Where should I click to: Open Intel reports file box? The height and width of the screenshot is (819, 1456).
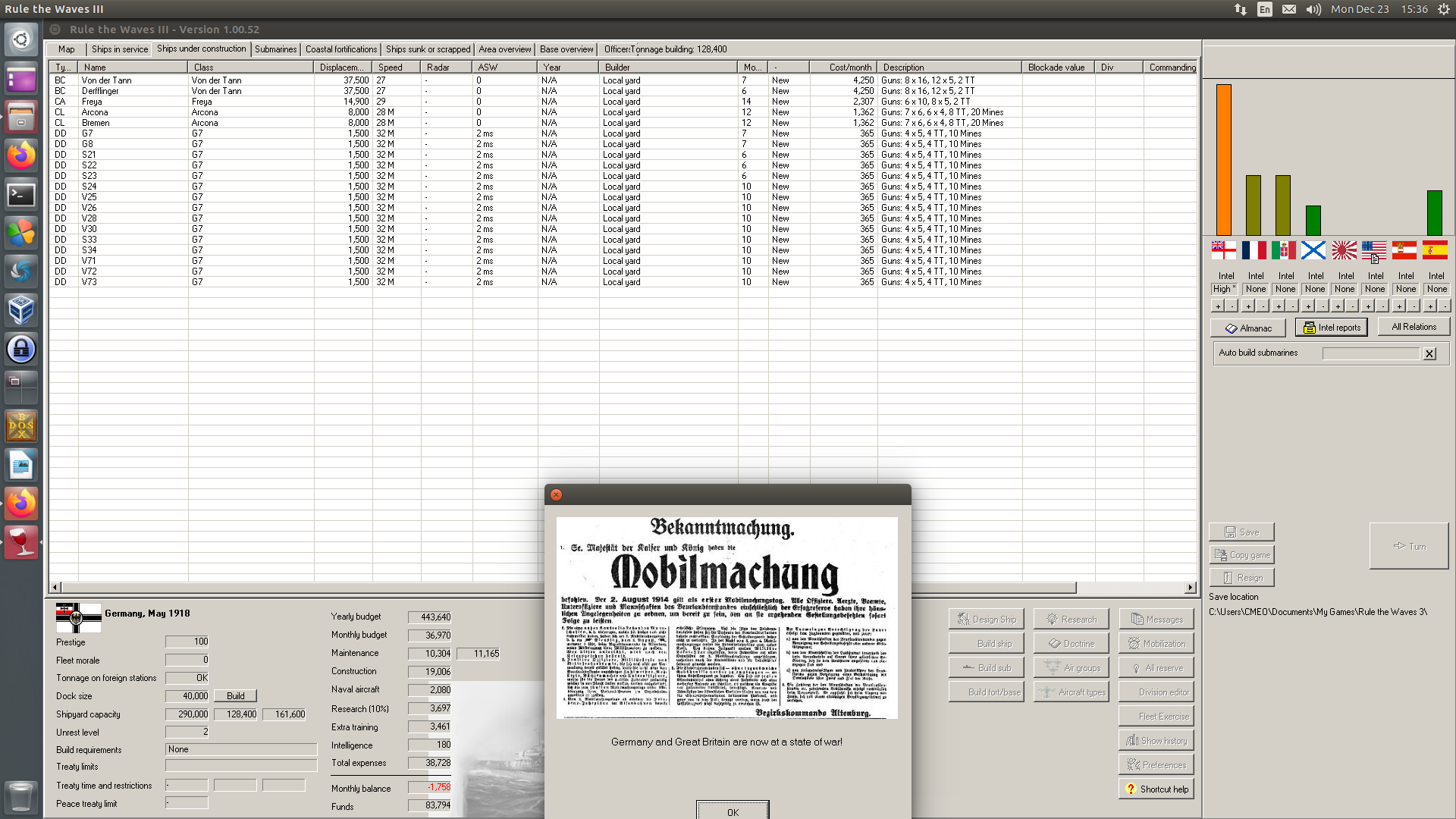point(1331,328)
